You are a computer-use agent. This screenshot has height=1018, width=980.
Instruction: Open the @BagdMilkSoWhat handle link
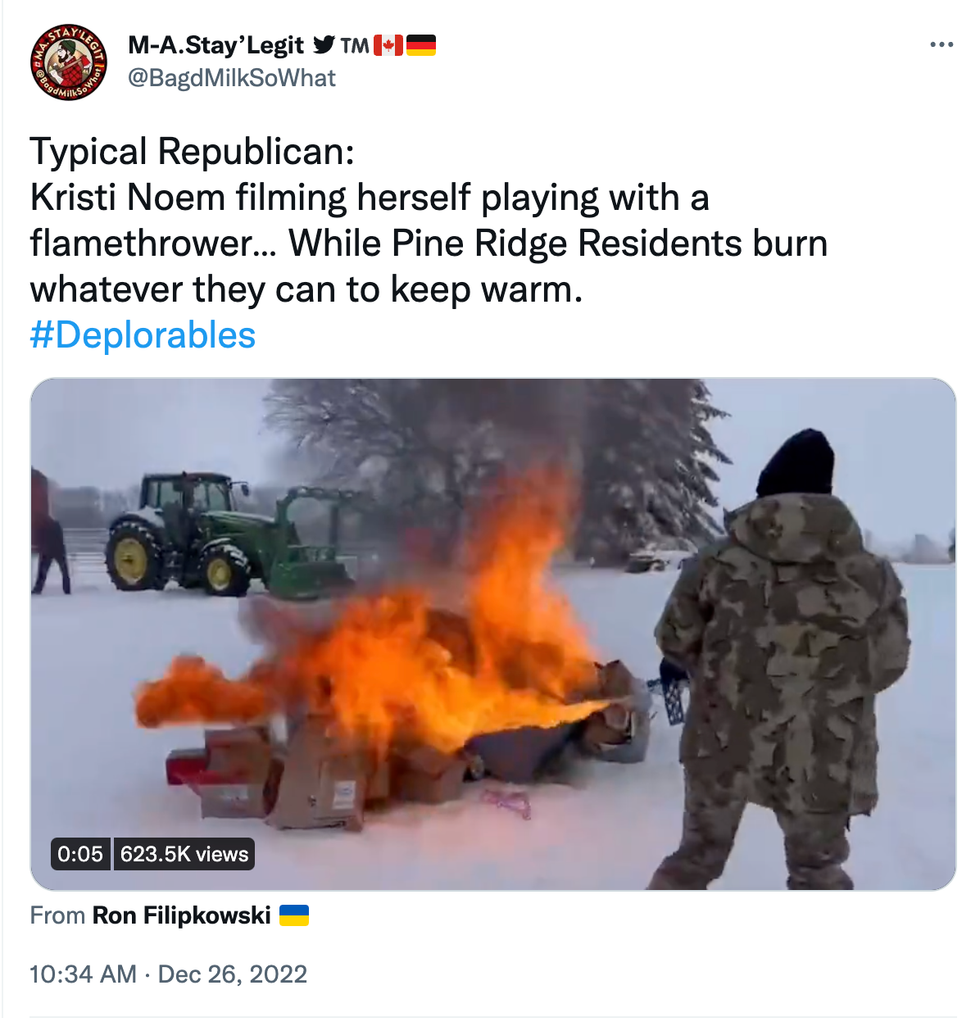tap(232, 78)
